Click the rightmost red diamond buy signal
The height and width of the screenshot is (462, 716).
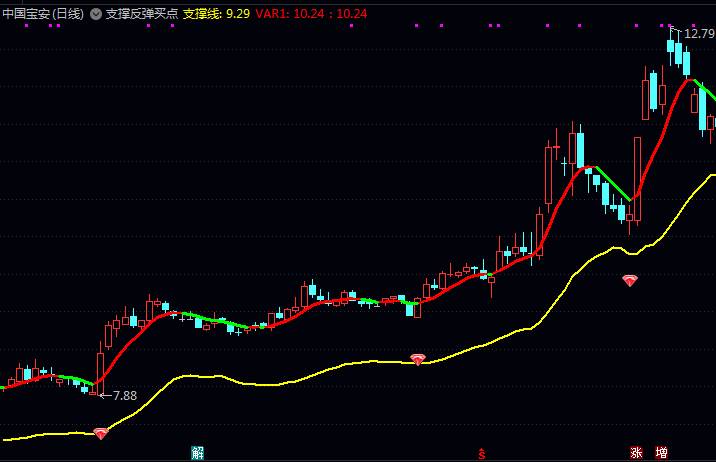[629, 281]
